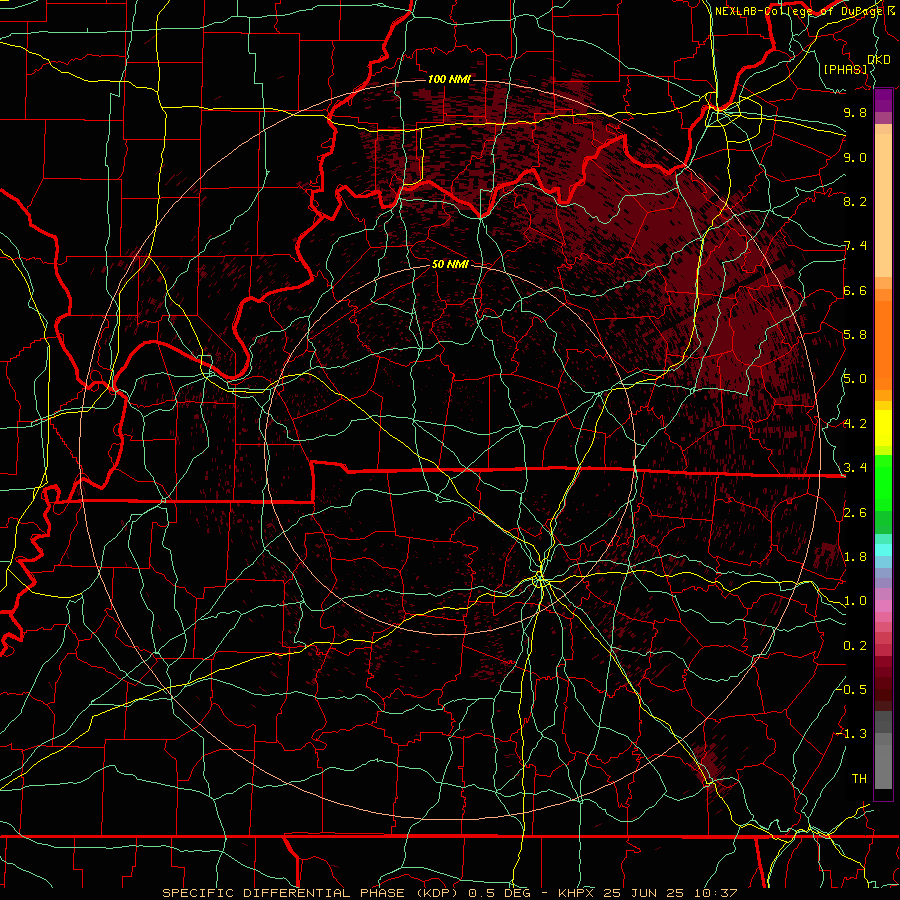Click the 6.6 scale label
Image resolution: width=900 pixels, height=900 pixels.
point(855,290)
